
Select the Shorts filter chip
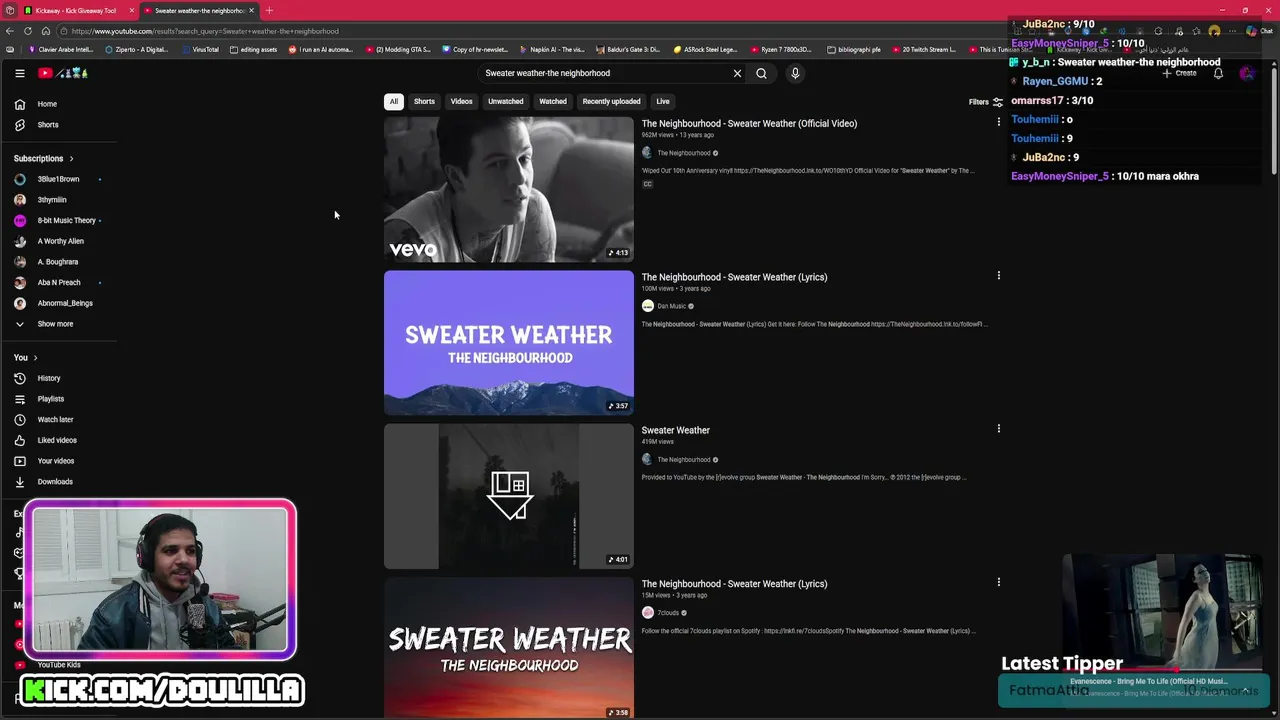pyautogui.click(x=424, y=101)
